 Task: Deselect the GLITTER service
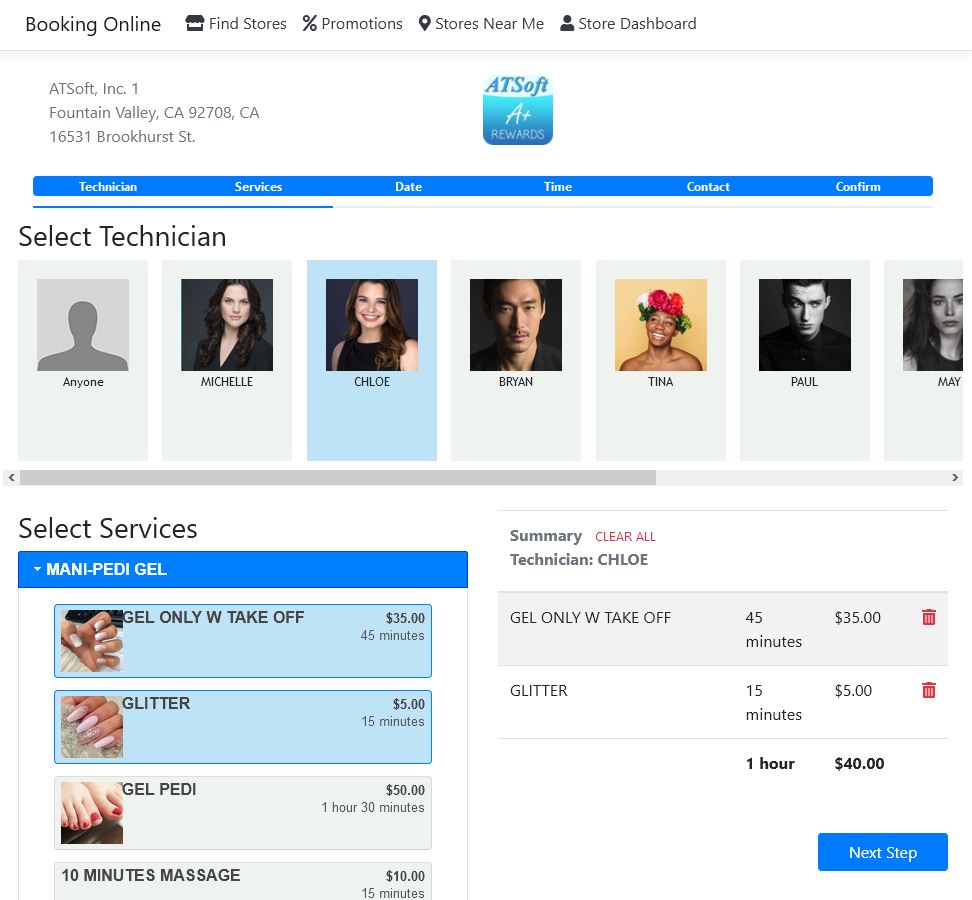click(x=242, y=727)
